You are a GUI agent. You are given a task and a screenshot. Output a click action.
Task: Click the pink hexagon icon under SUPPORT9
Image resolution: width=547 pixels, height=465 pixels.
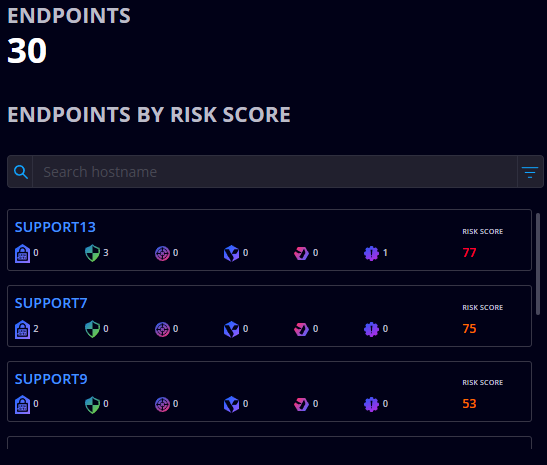pos(301,405)
